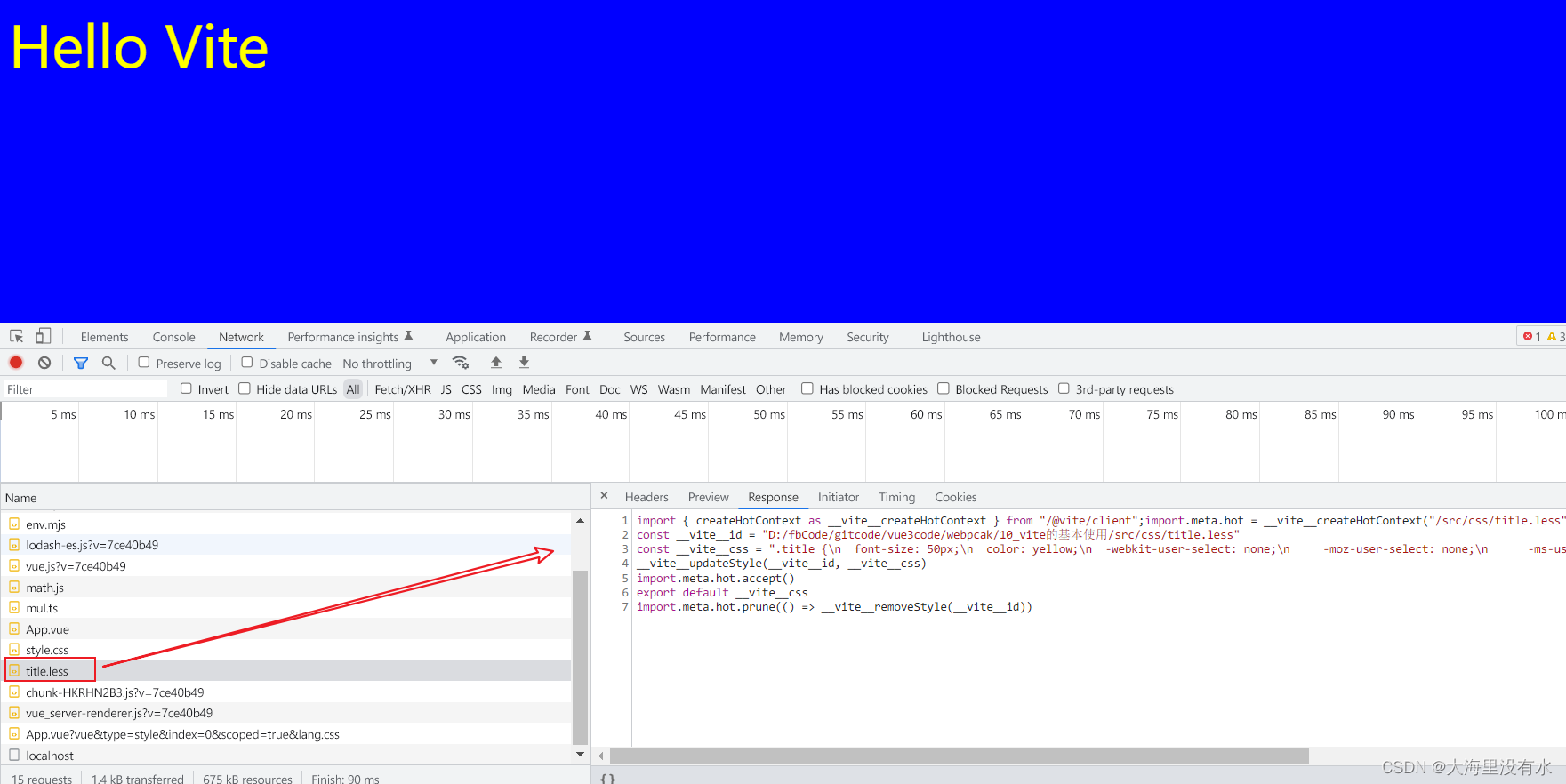Viewport: 1566px width, 784px height.
Task: Open the error count indicator
Action: (1531, 336)
